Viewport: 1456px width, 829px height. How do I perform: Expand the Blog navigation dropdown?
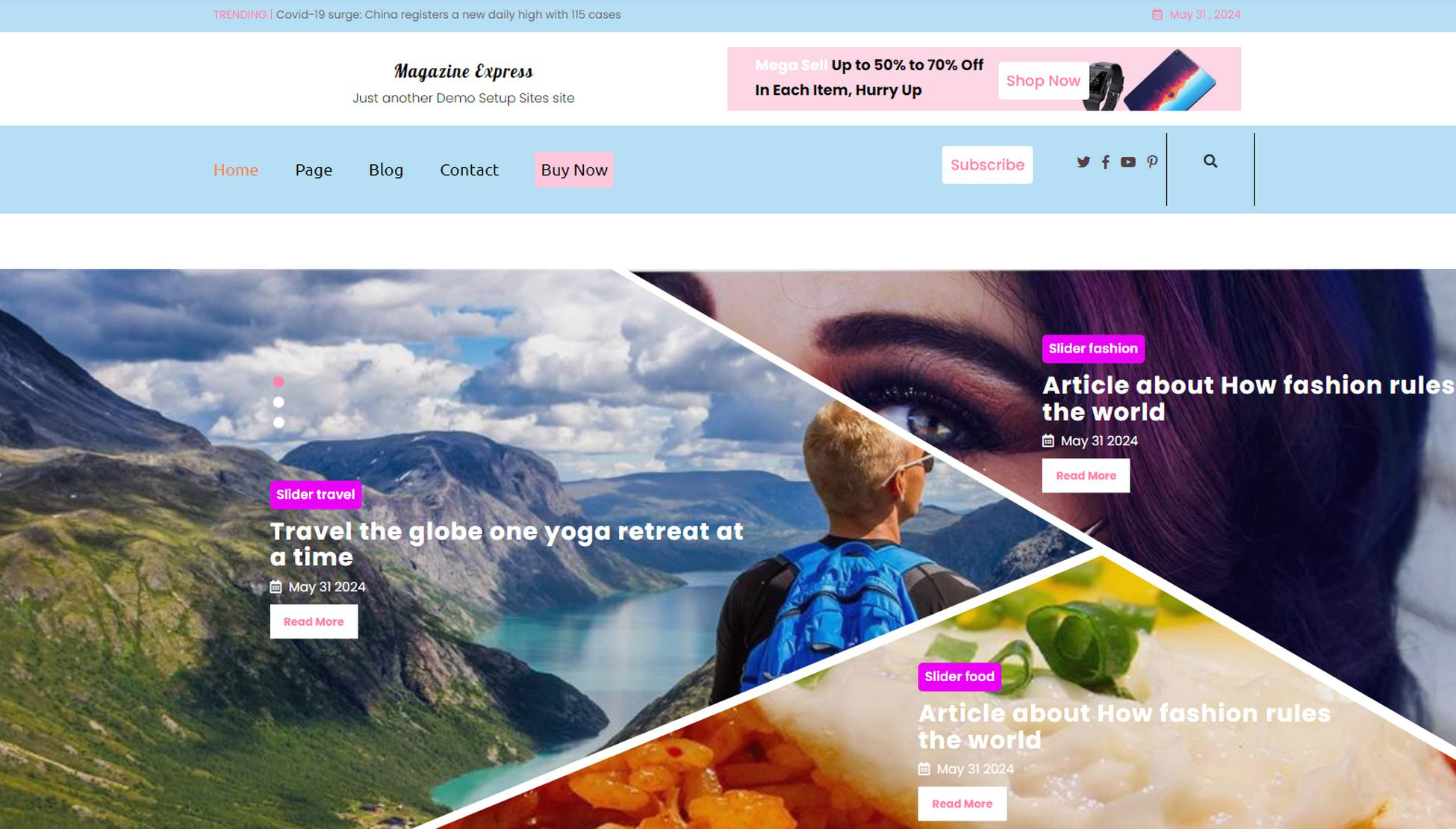click(x=386, y=169)
